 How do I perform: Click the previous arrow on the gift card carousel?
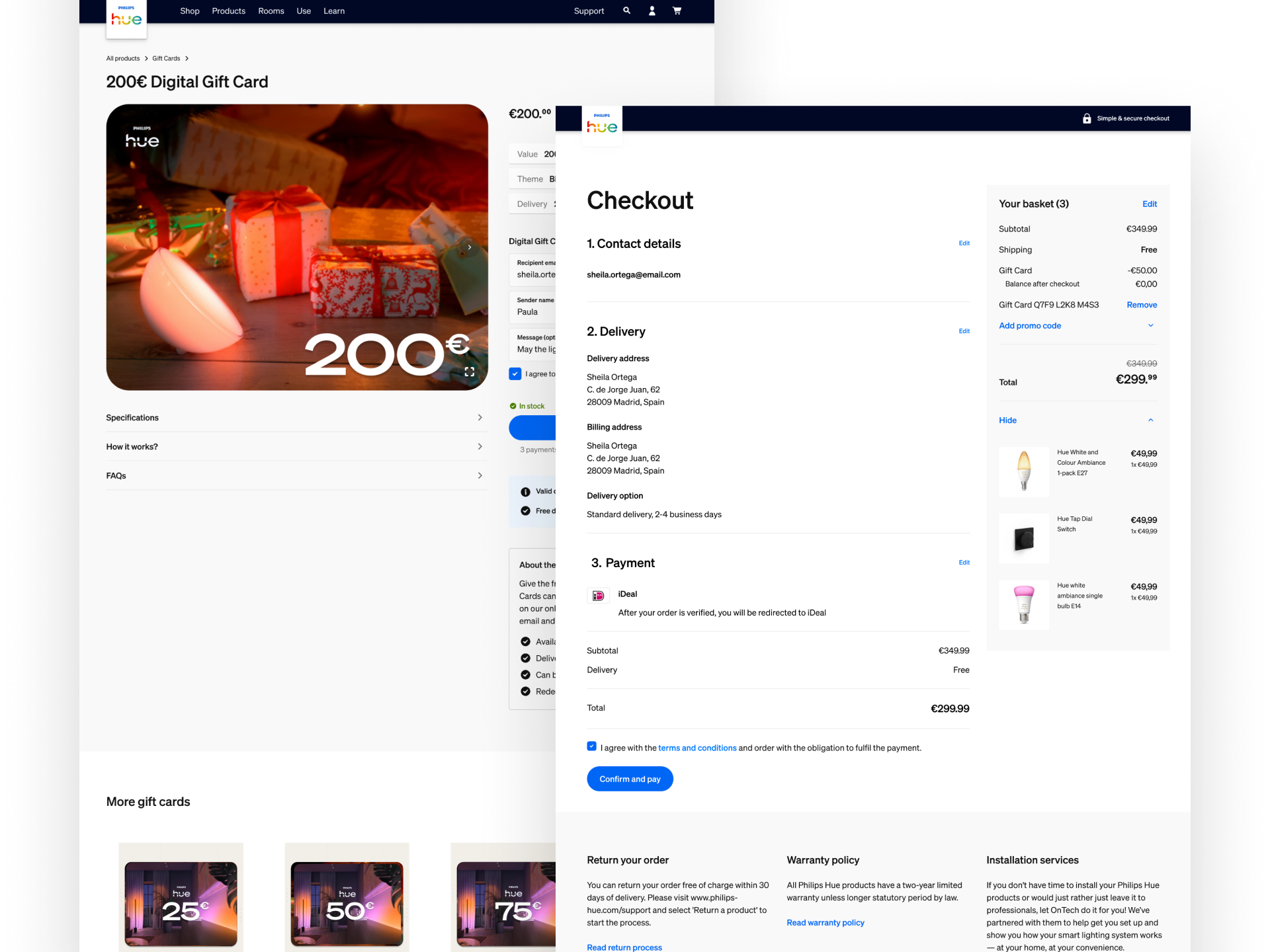126,247
